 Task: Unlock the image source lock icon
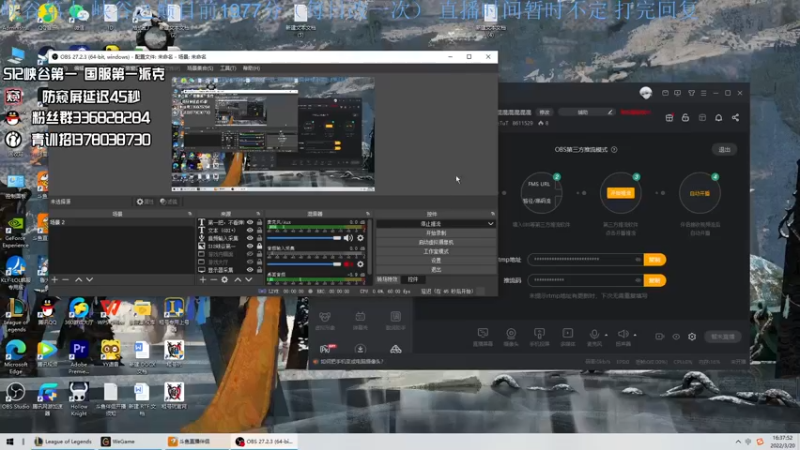pyautogui.click(x=260, y=246)
